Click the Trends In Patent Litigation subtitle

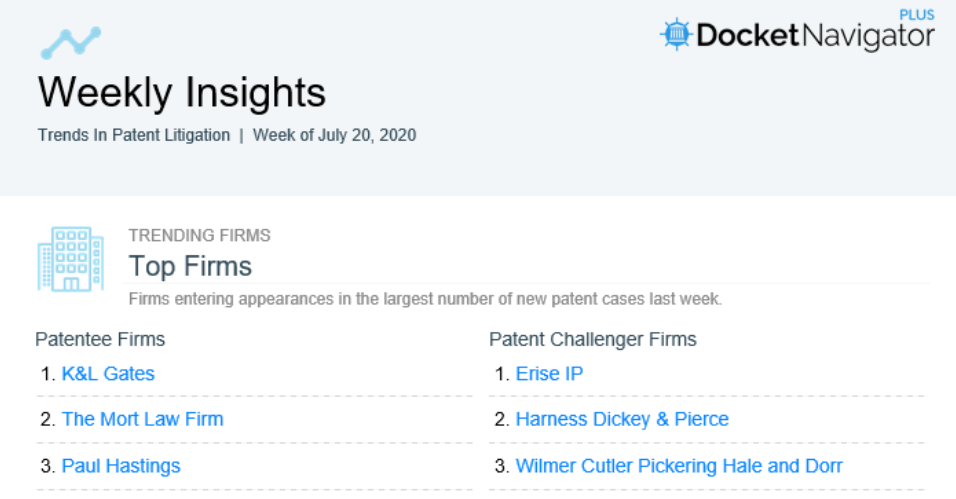tap(134, 135)
